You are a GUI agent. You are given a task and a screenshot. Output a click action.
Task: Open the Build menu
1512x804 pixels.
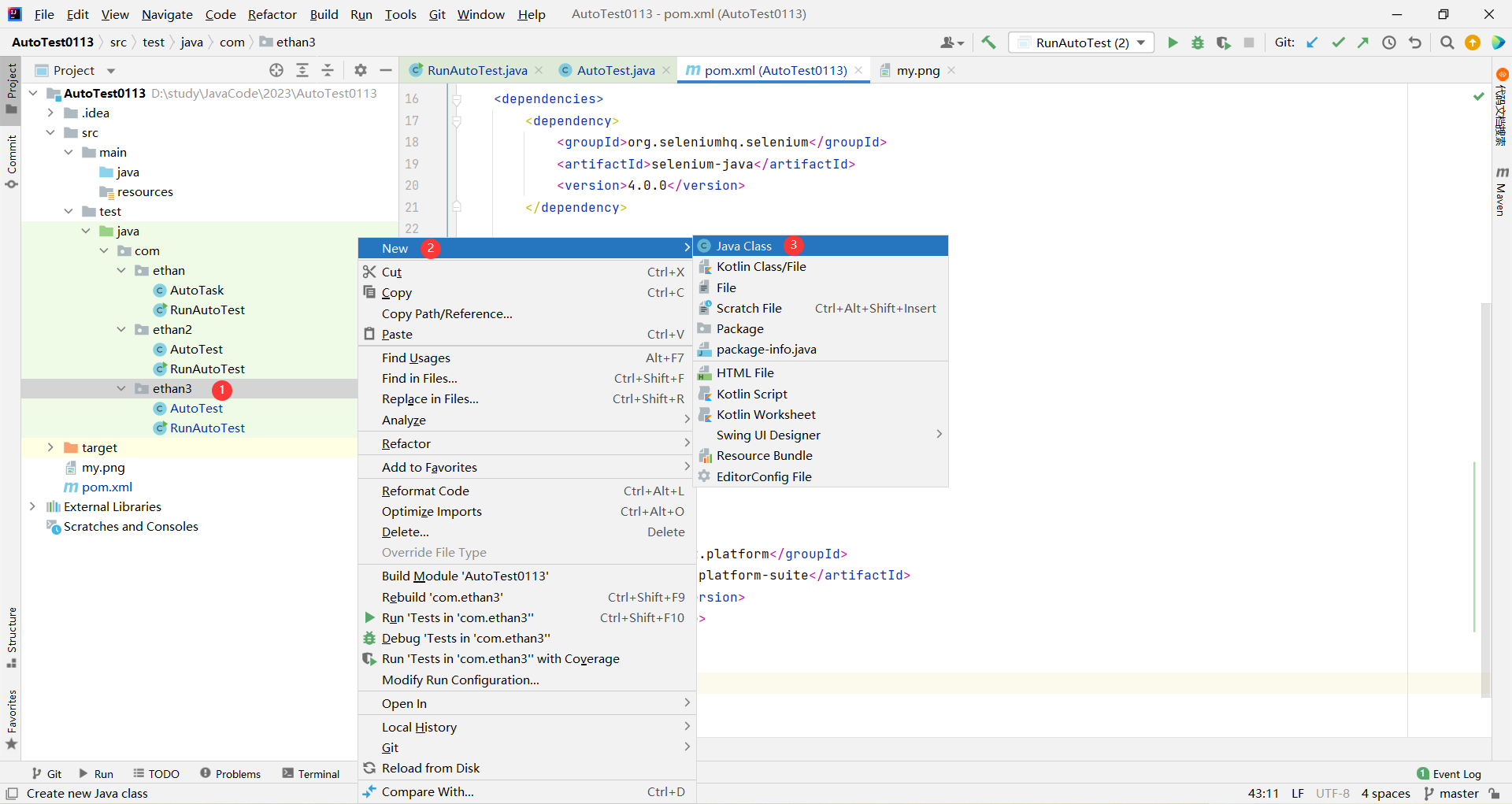[324, 14]
